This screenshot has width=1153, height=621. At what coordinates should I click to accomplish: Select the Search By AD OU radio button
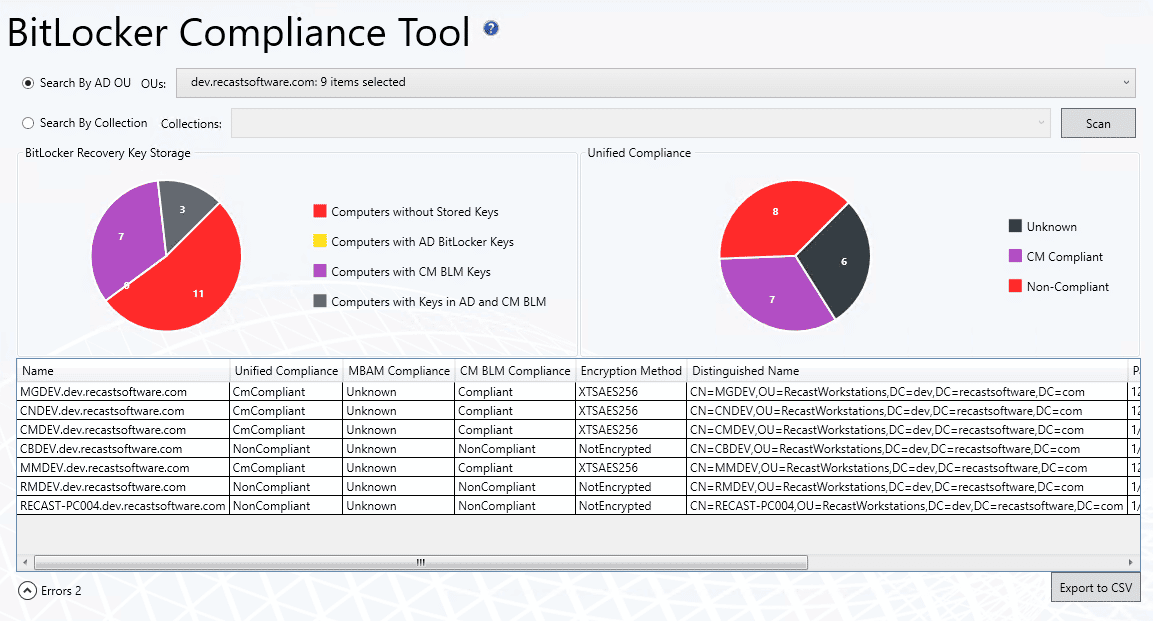pyautogui.click(x=27, y=83)
